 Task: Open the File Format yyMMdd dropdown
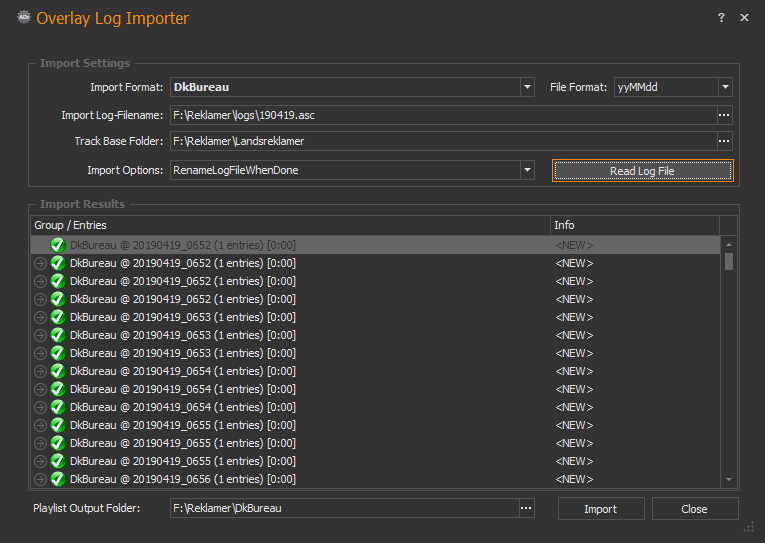tap(725, 87)
